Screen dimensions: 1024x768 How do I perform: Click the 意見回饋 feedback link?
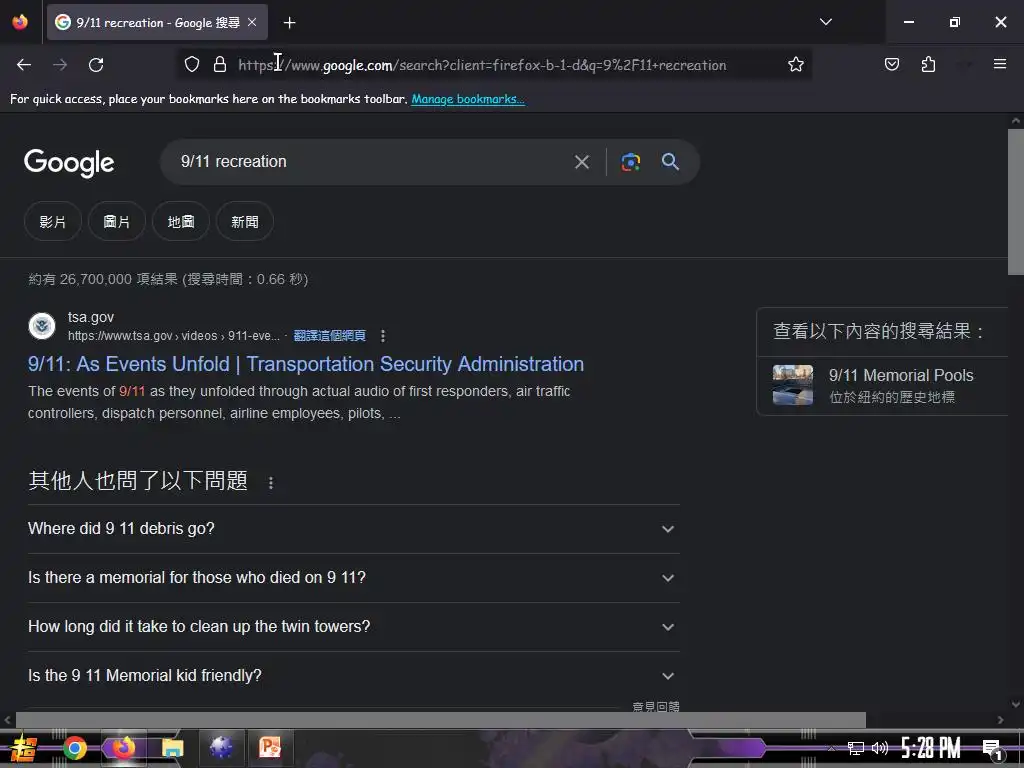(656, 707)
